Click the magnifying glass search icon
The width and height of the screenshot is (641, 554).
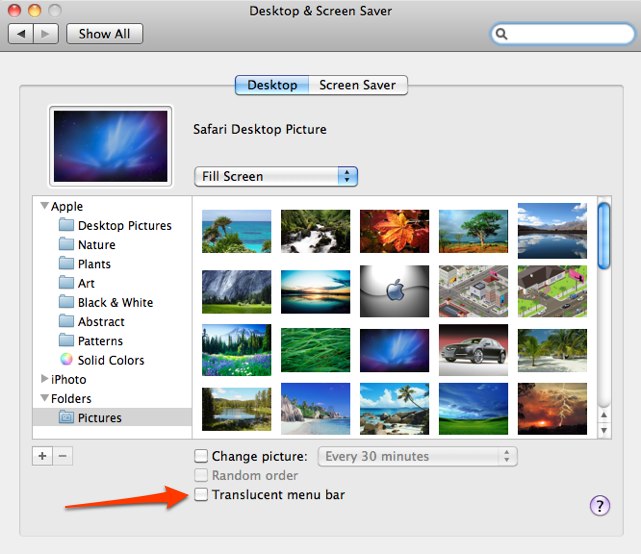[502, 34]
